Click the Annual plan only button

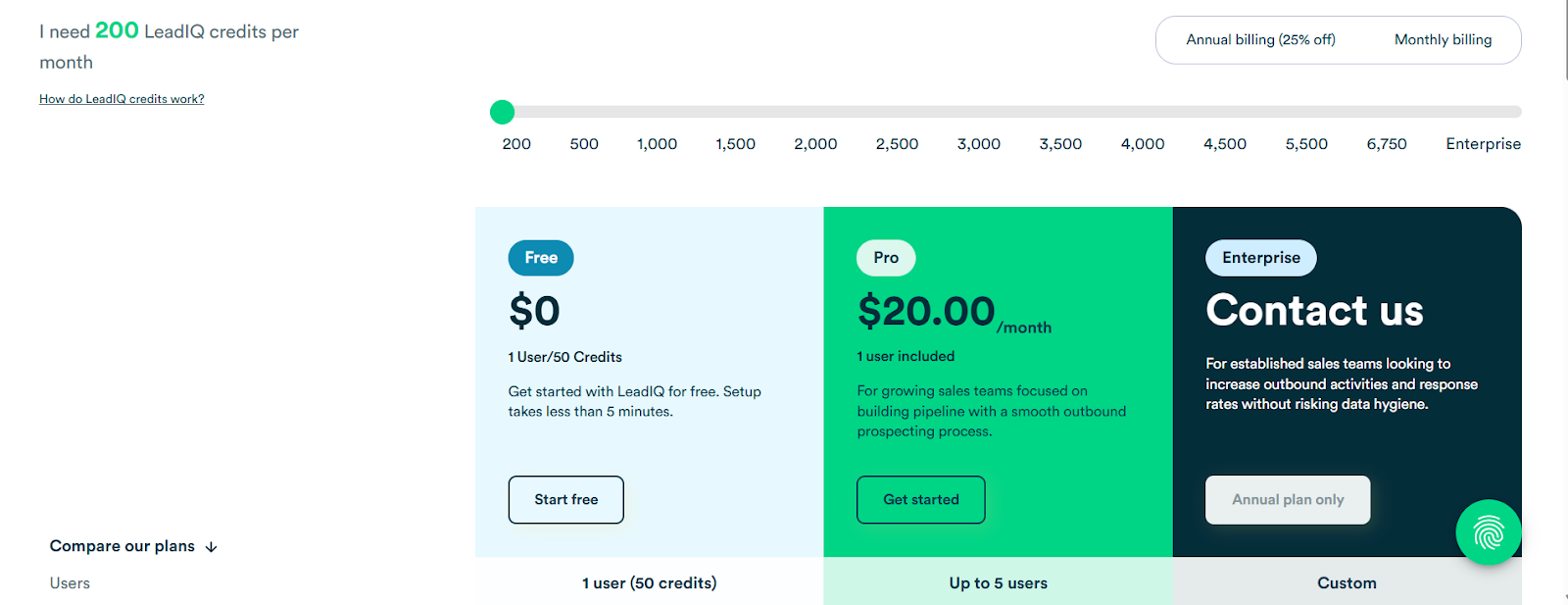point(1287,499)
